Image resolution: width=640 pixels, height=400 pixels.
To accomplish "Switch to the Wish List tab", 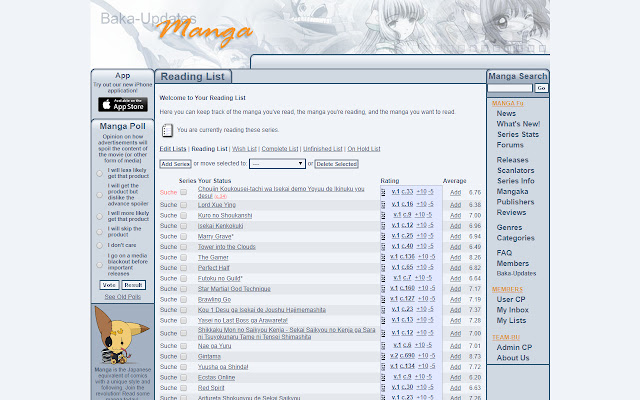I will (x=244, y=149).
